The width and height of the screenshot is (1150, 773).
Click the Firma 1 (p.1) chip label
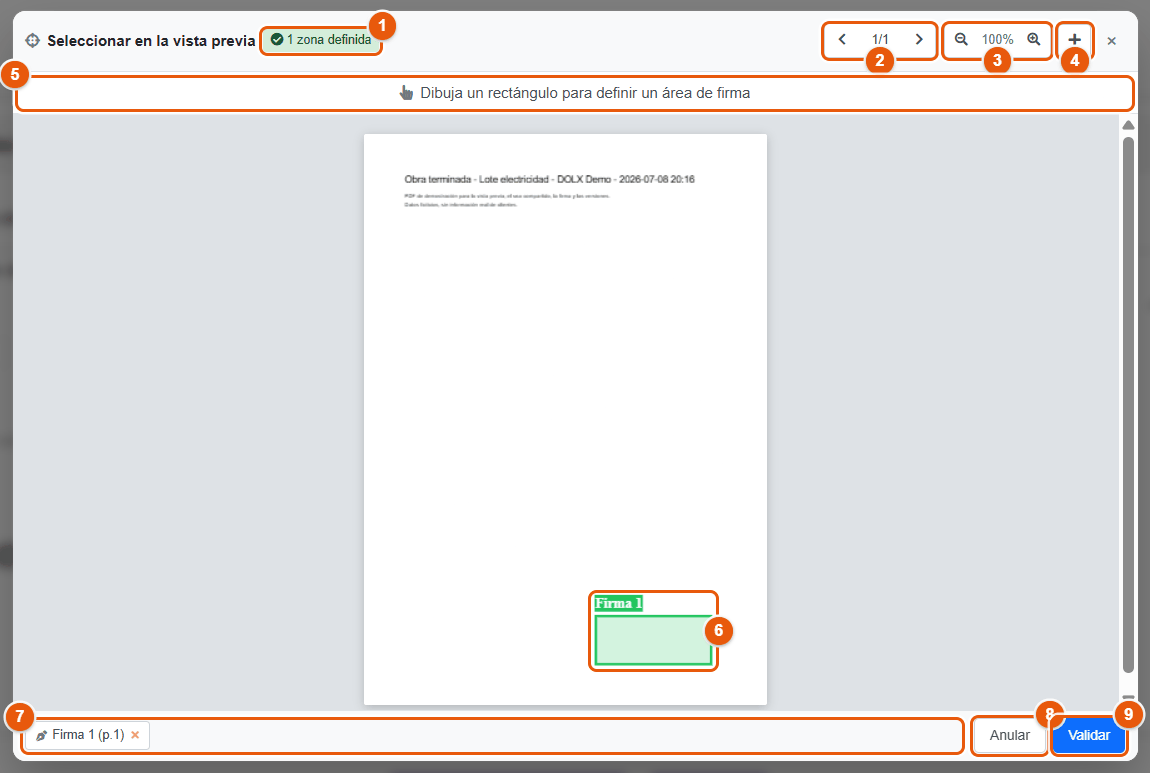pyautogui.click(x=88, y=735)
